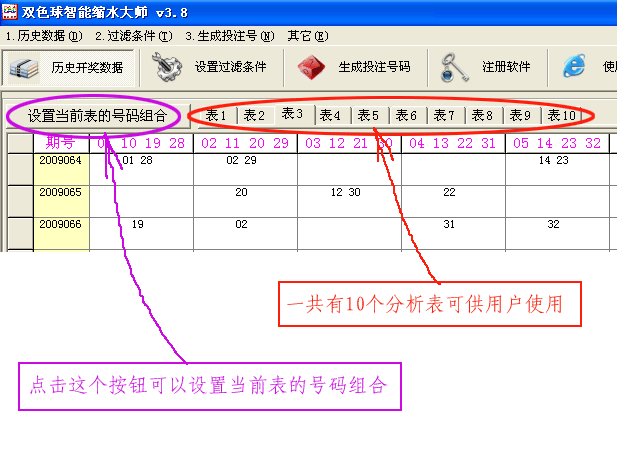Switch to the 表7 tab
The image size is (617, 460).
point(444,115)
